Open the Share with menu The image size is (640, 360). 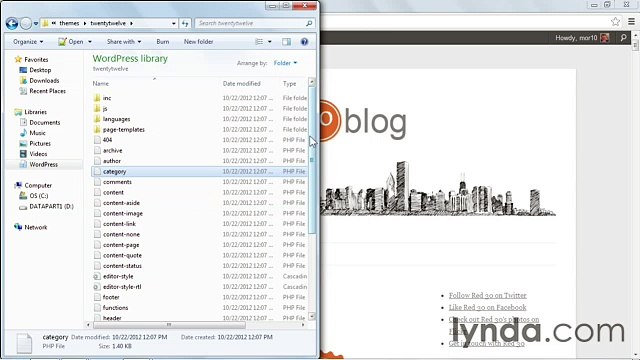coord(124,42)
